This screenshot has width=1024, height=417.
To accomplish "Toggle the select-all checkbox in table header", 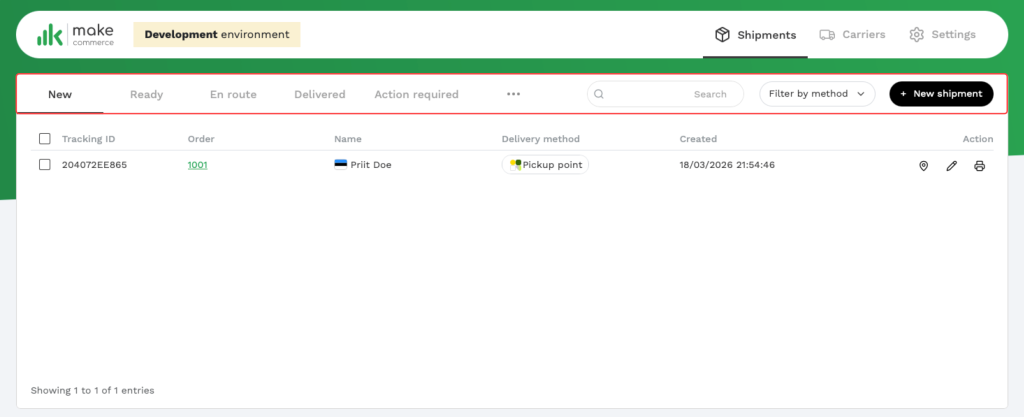I will [44, 139].
